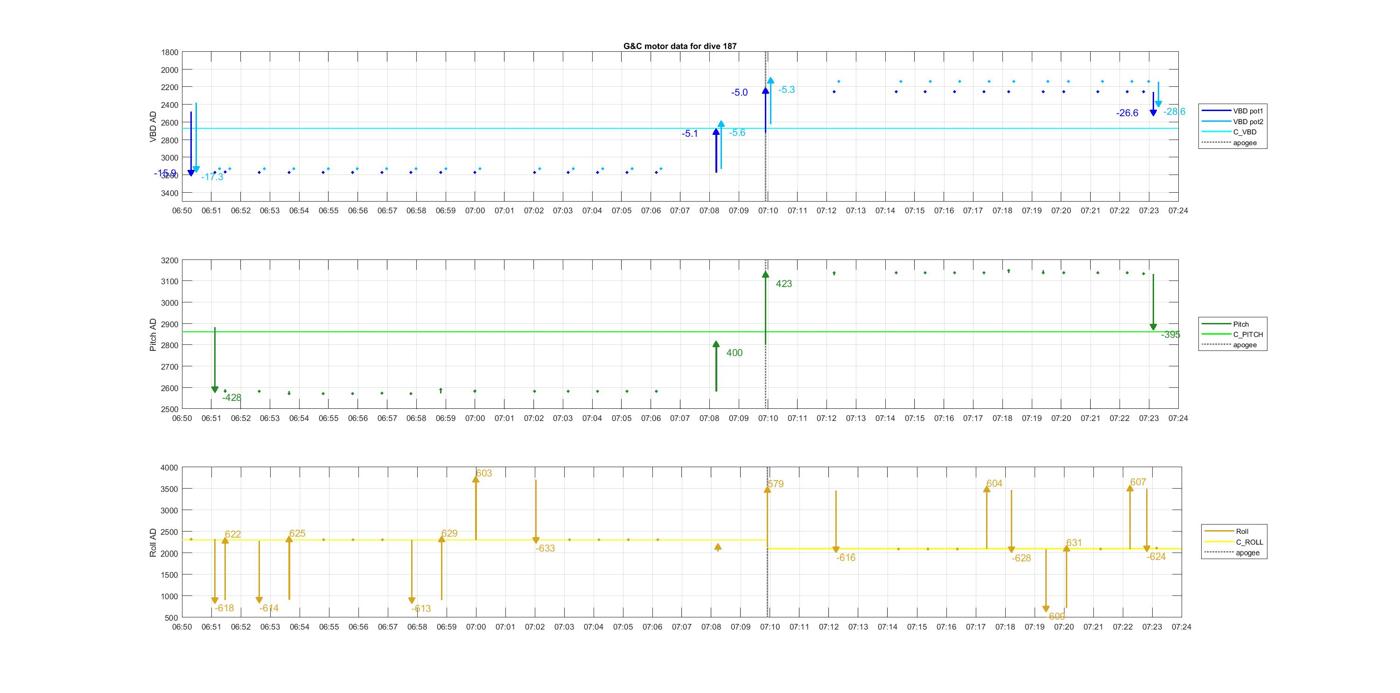Click the "Roll AD" axis label
This screenshot has width=1400, height=693.
point(154,543)
